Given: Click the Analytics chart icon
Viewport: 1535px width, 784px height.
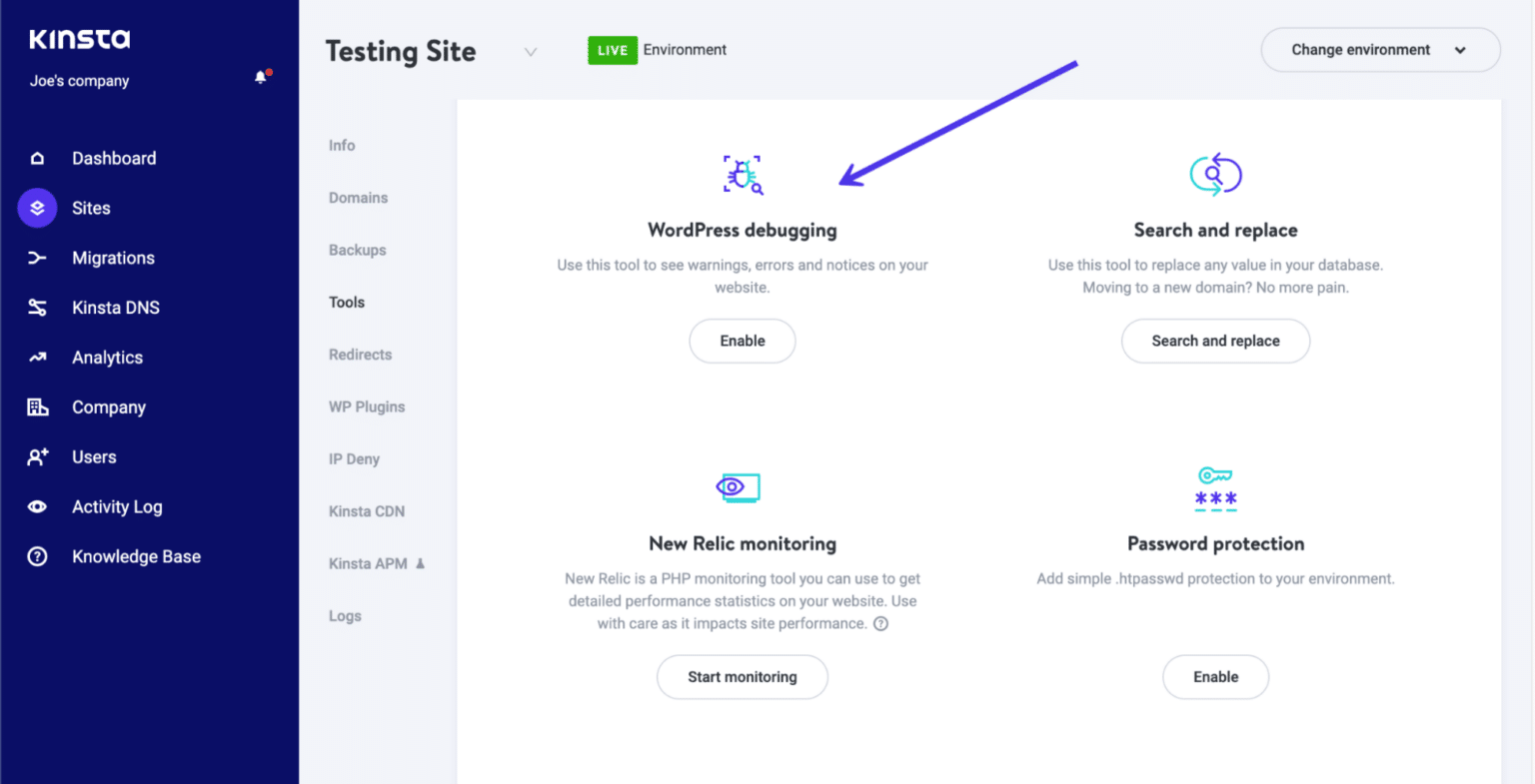Looking at the screenshot, I should 38,358.
